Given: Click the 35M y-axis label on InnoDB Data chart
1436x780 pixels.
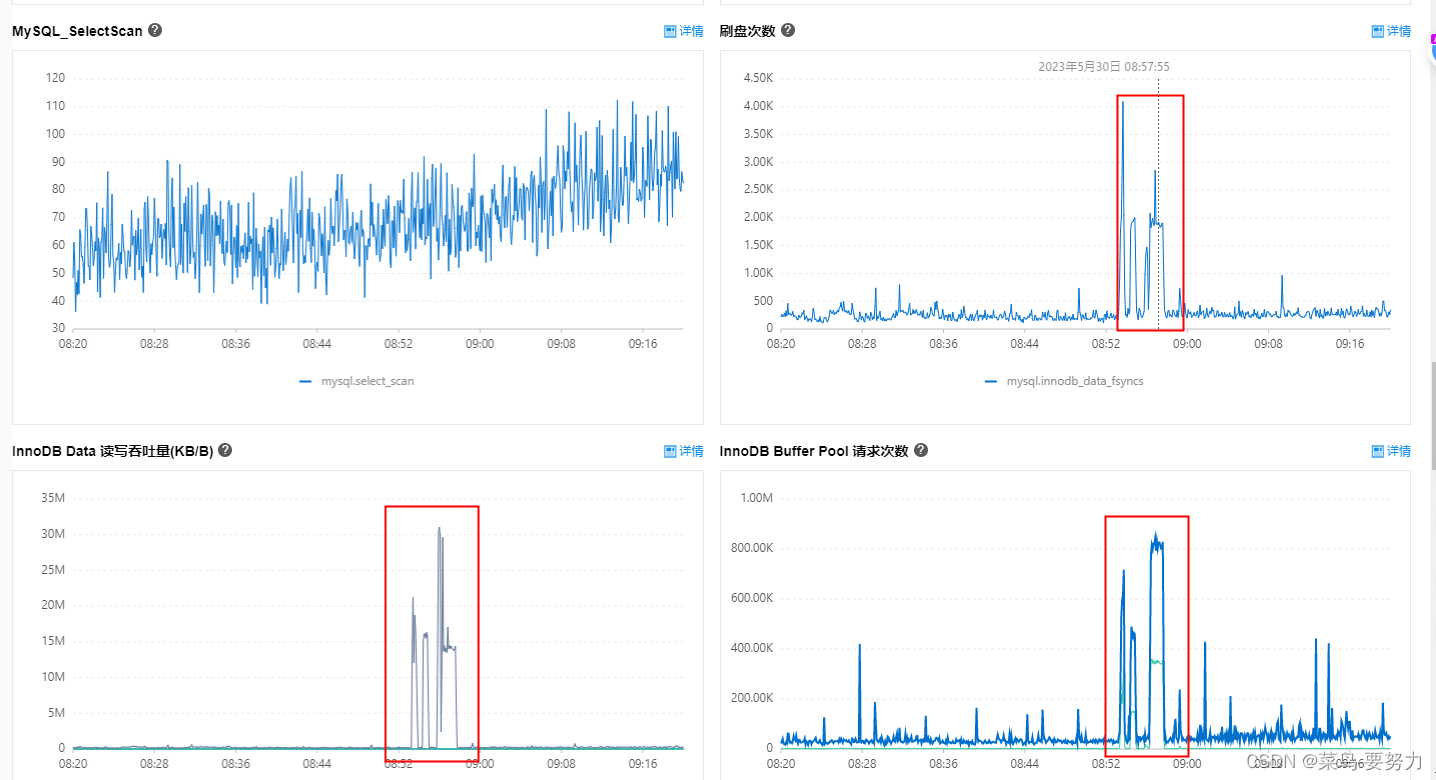Looking at the screenshot, I should tap(54, 498).
